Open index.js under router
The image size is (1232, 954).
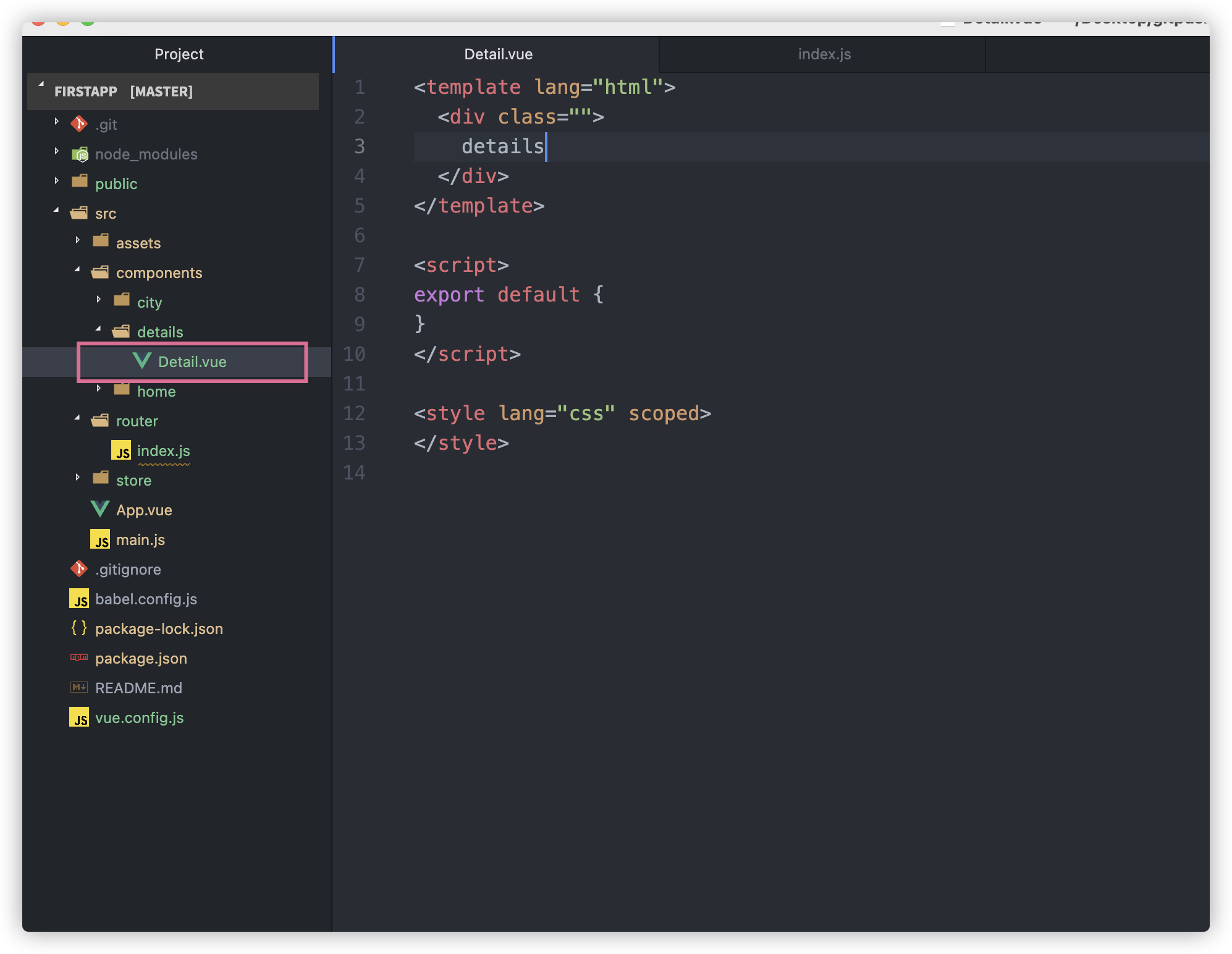[164, 451]
